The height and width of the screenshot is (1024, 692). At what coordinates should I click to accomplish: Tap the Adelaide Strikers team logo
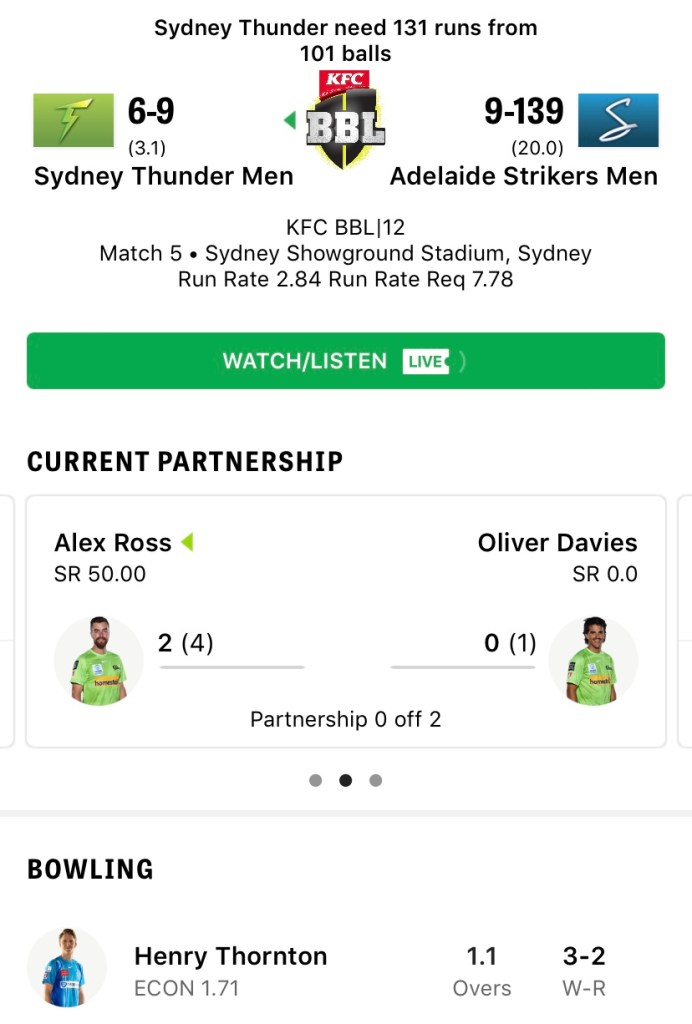pos(618,120)
